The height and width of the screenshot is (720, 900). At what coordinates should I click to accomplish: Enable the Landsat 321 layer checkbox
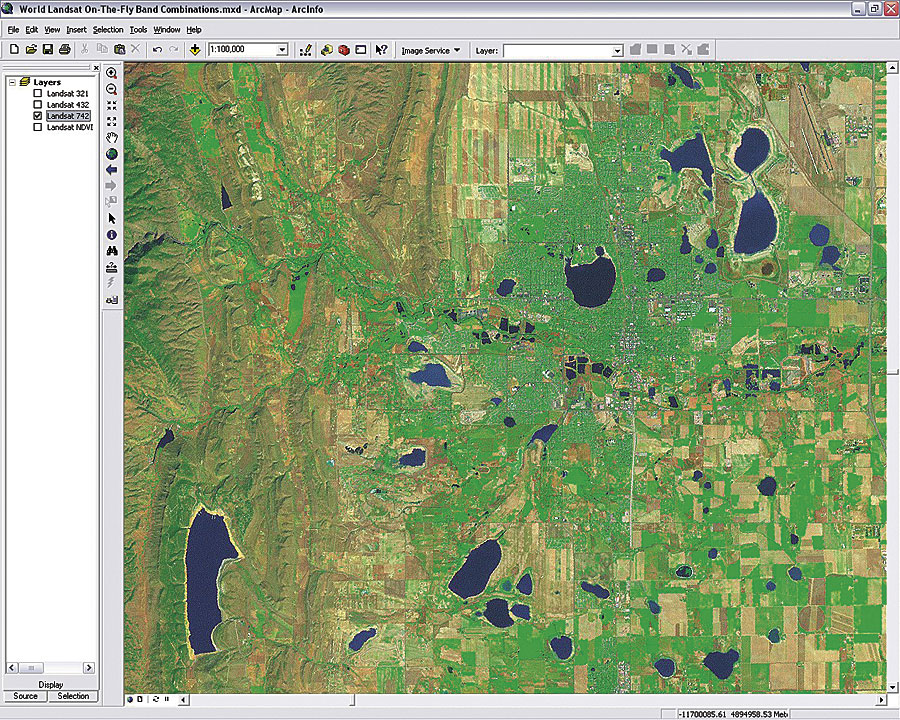tap(38, 94)
